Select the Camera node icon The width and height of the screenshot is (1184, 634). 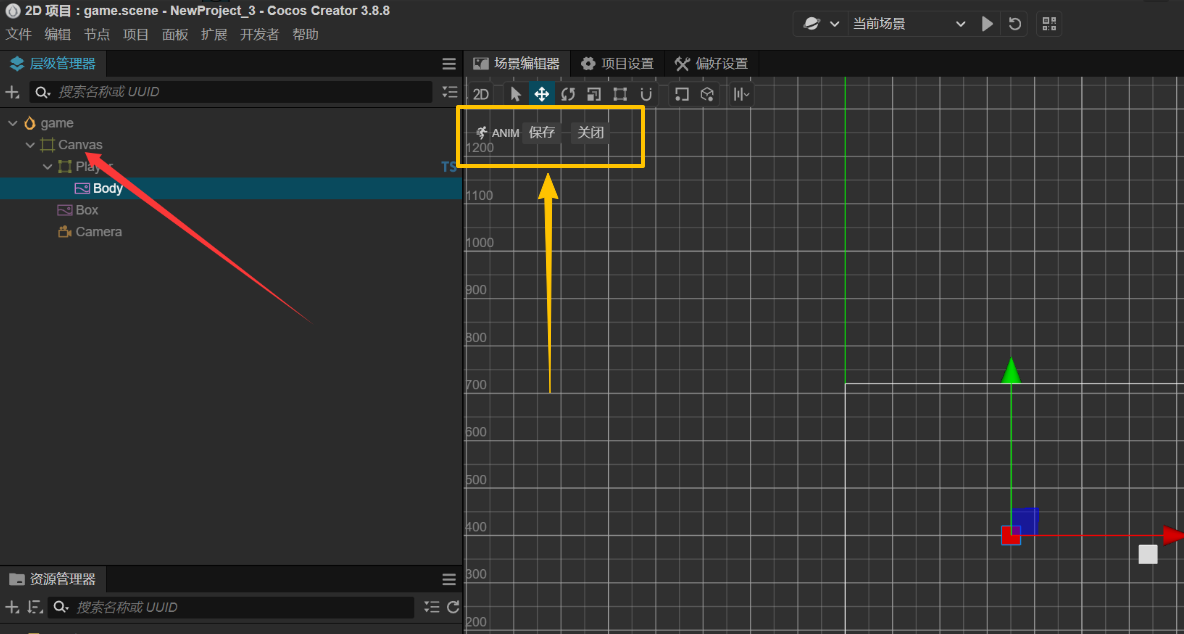click(x=65, y=232)
